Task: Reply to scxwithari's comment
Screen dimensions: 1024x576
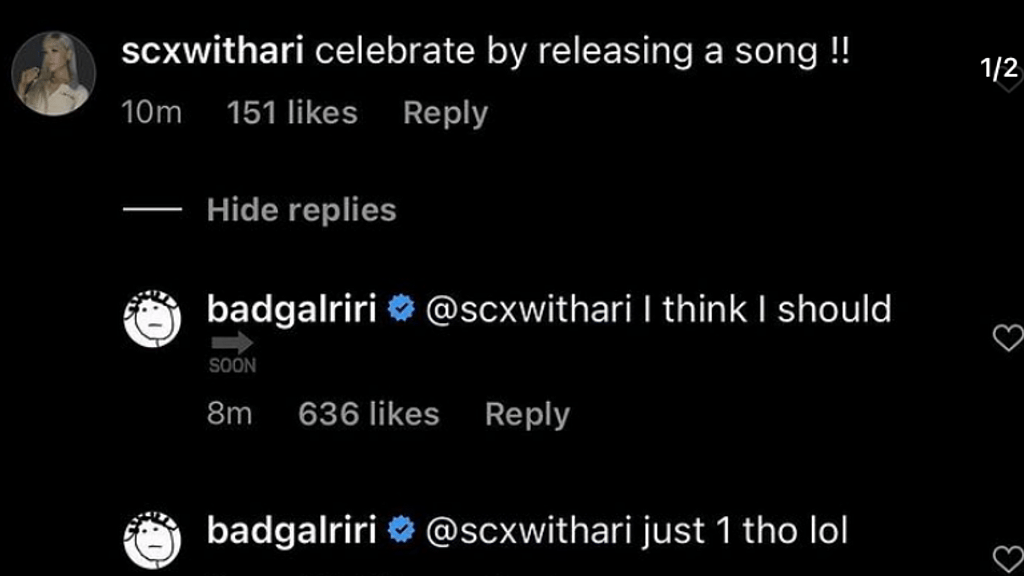Action: [445, 114]
